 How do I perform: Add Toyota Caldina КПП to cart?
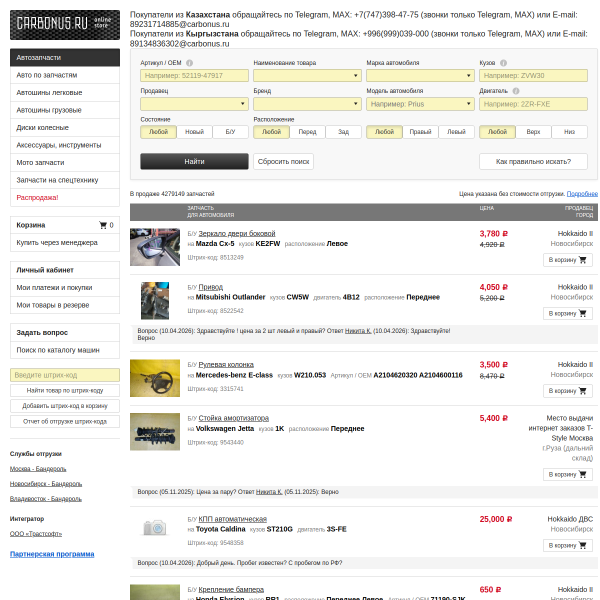pos(568,545)
